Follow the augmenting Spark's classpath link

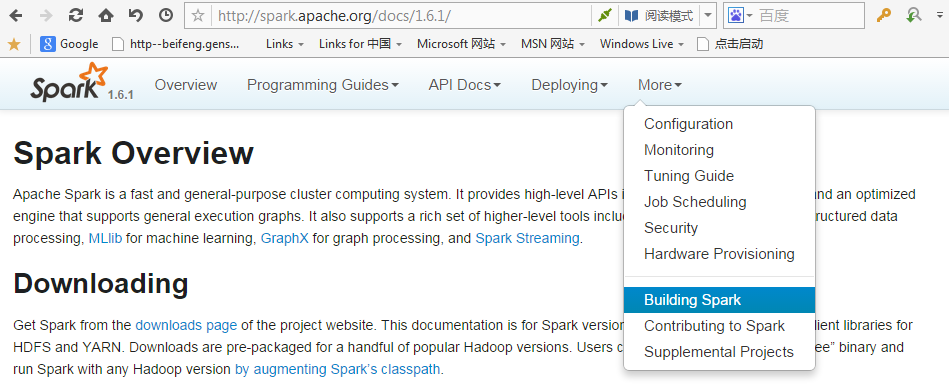[x=338, y=369]
